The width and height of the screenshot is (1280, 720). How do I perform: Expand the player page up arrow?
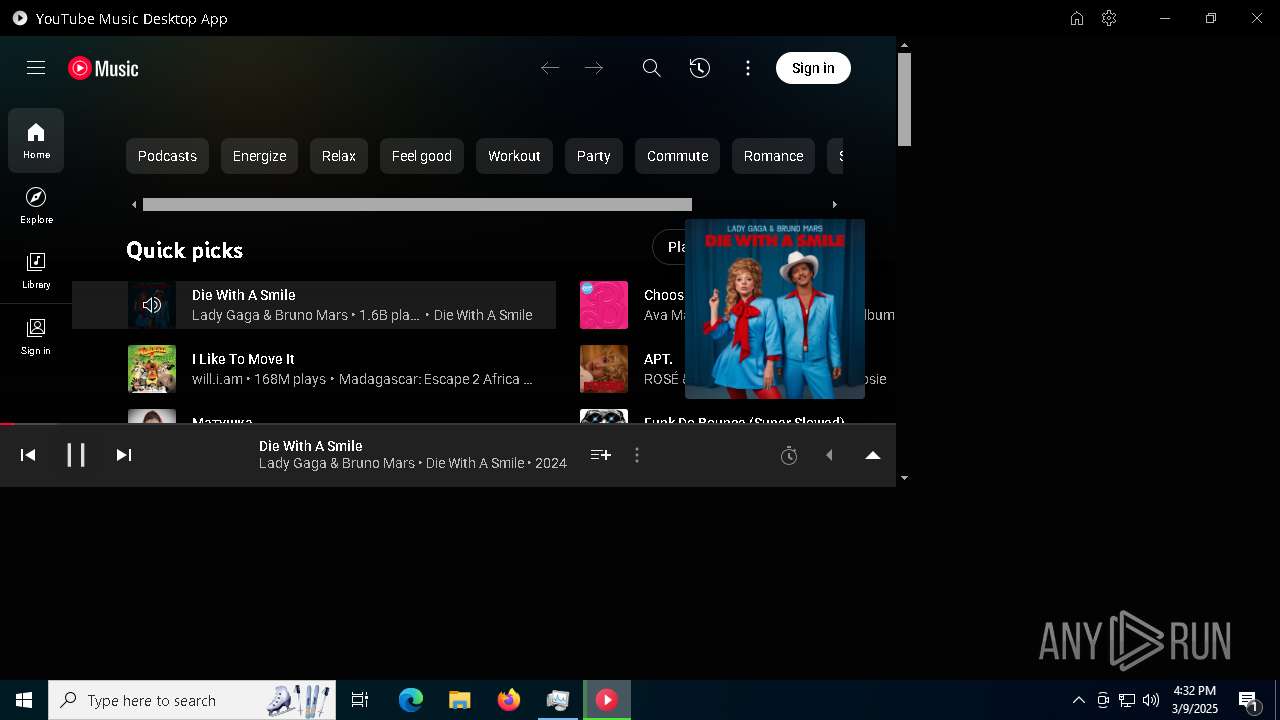tap(873, 455)
